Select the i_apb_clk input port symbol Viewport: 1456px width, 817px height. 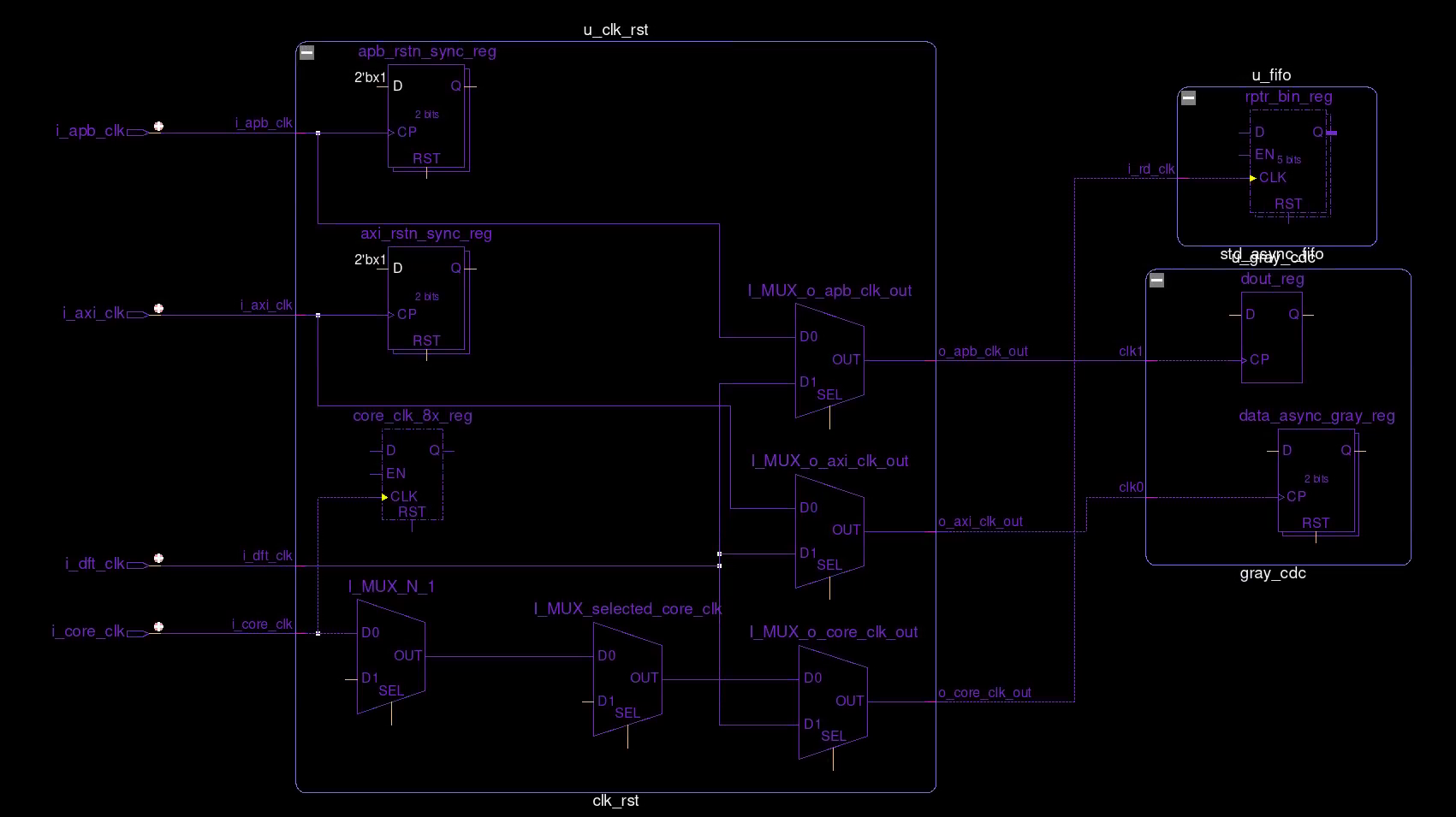click(130, 131)
